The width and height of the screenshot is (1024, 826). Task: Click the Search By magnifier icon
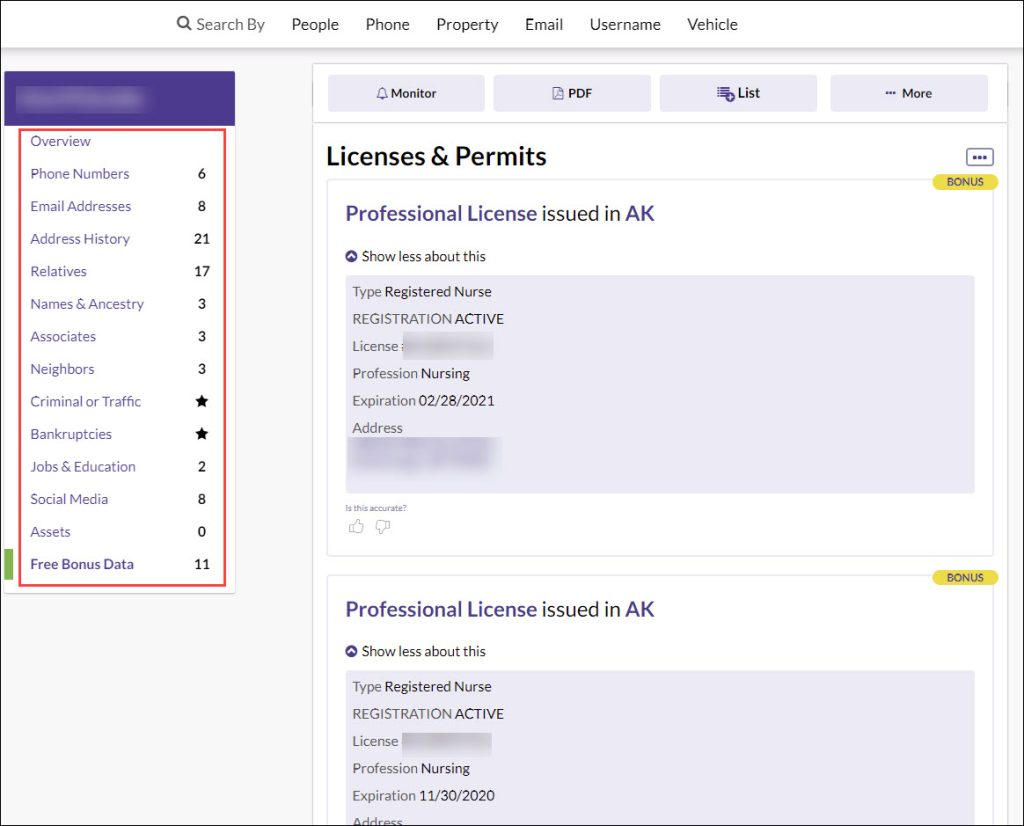click(184, 24)
